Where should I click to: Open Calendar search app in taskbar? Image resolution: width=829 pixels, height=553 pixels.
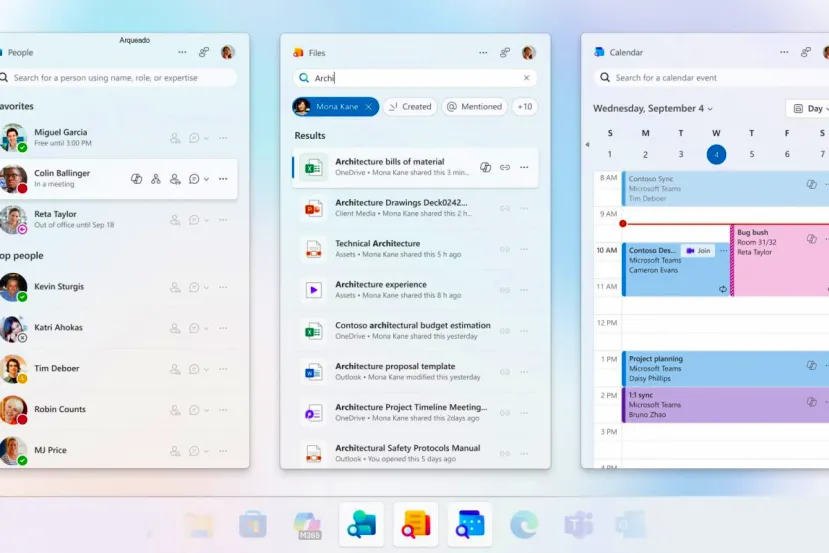pos(470,524)
